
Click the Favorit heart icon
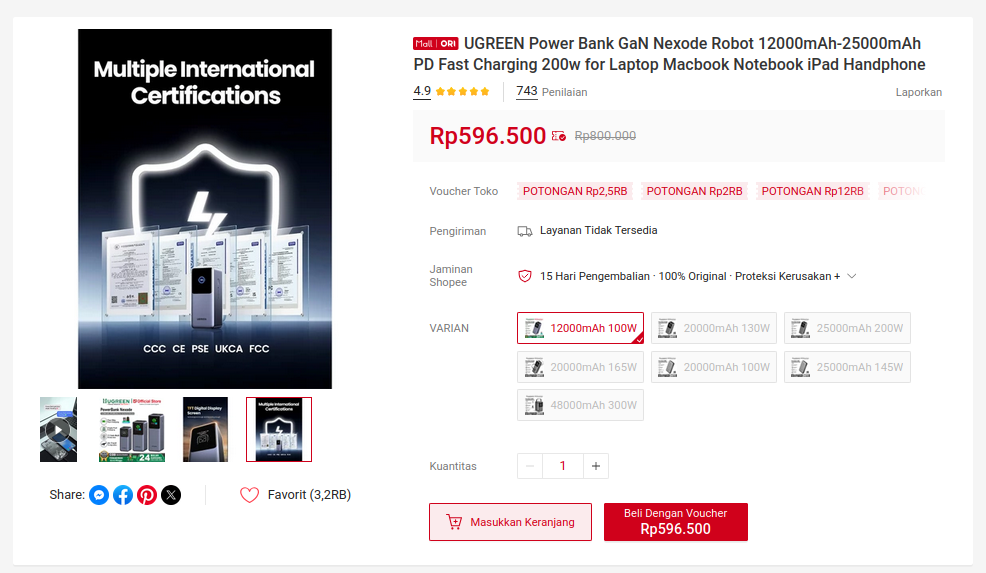click(249, 495)
